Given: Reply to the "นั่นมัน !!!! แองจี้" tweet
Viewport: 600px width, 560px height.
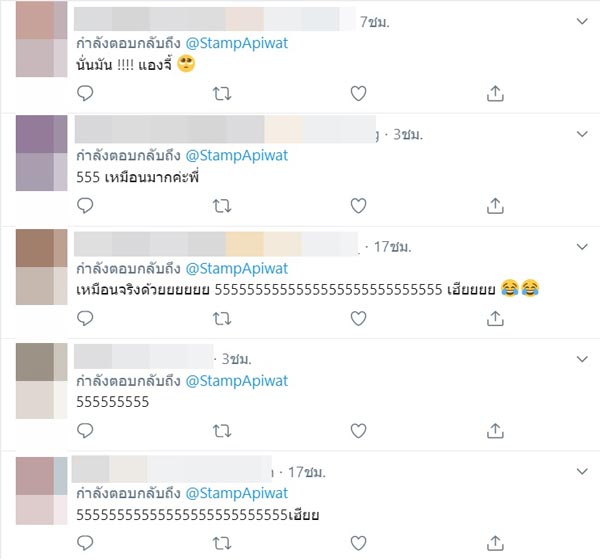Looking at the screenshot, I should [x=85, y=93].
